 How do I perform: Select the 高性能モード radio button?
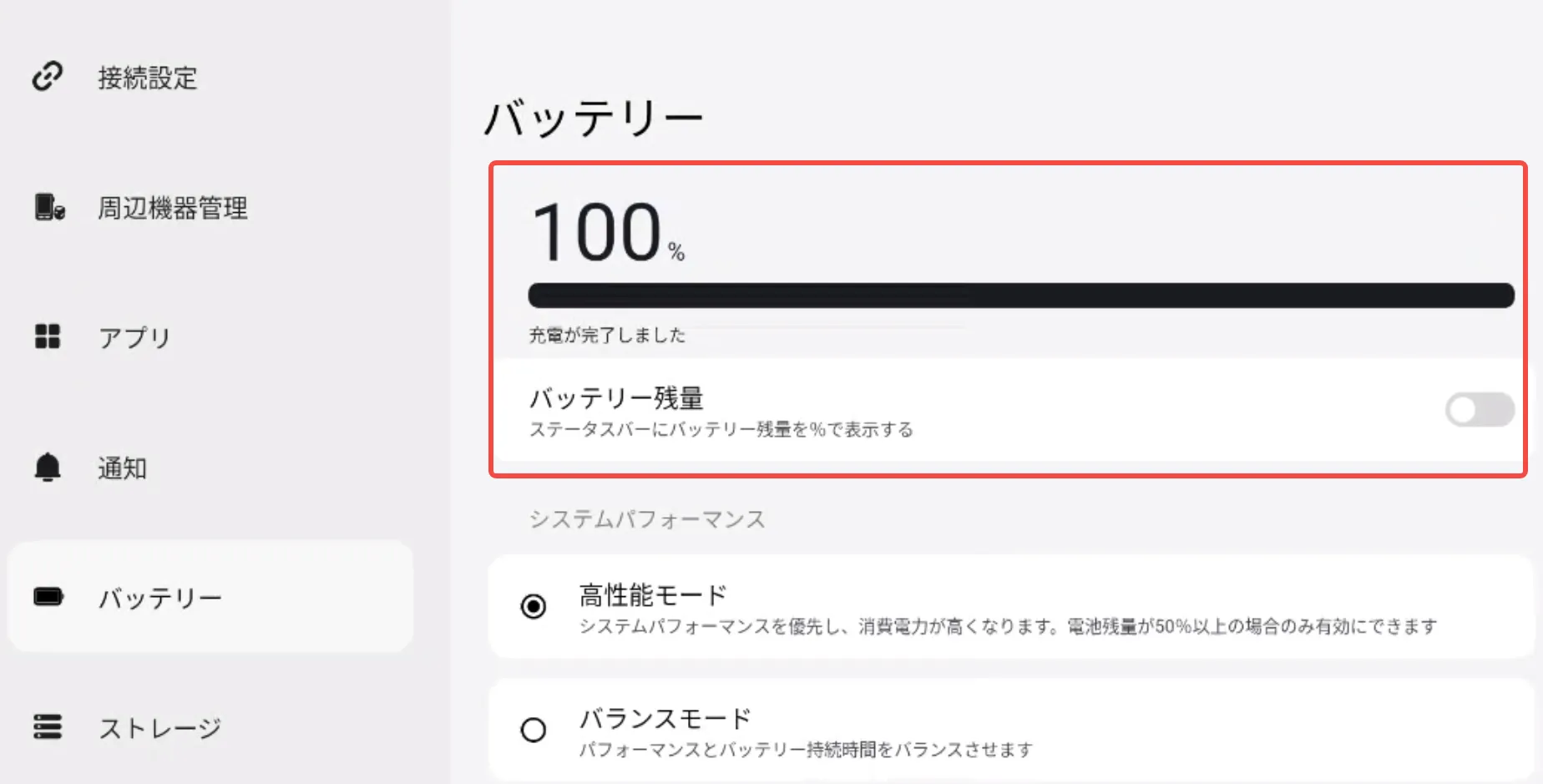tap(534, 606)
